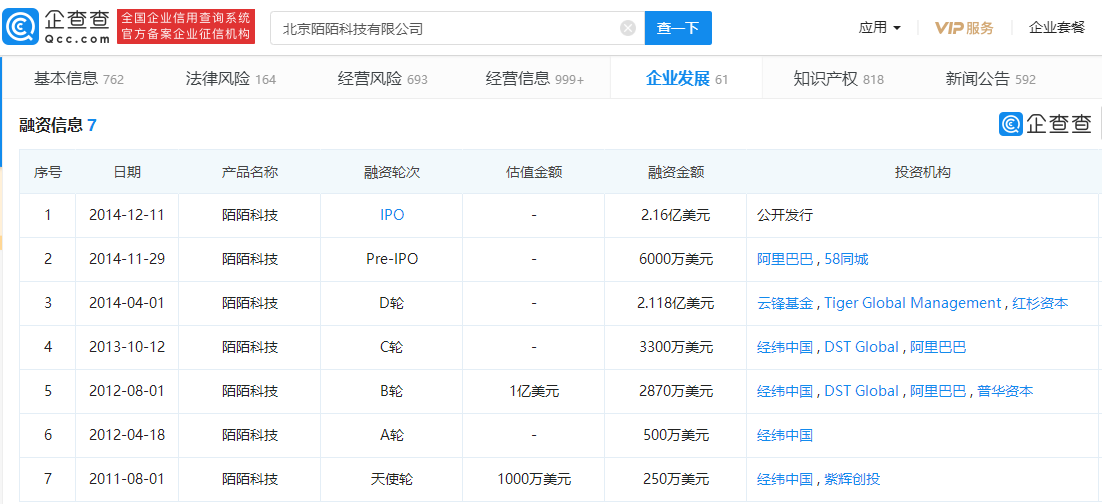Click the IPO financing round link
This screenshot has width=1102, height=504.
click(392, 215)
